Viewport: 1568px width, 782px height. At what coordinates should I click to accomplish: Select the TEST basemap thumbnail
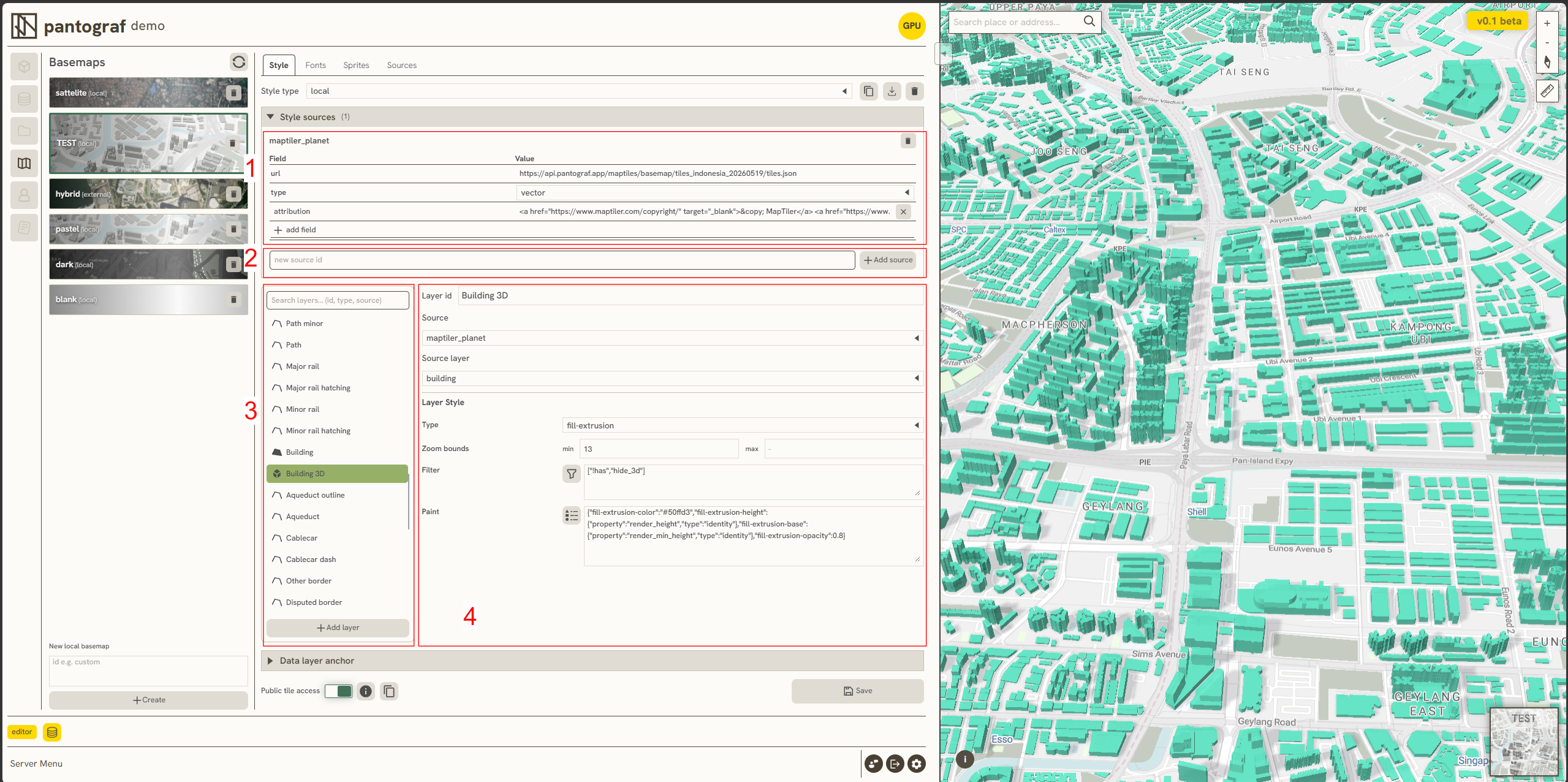[148, 143]
